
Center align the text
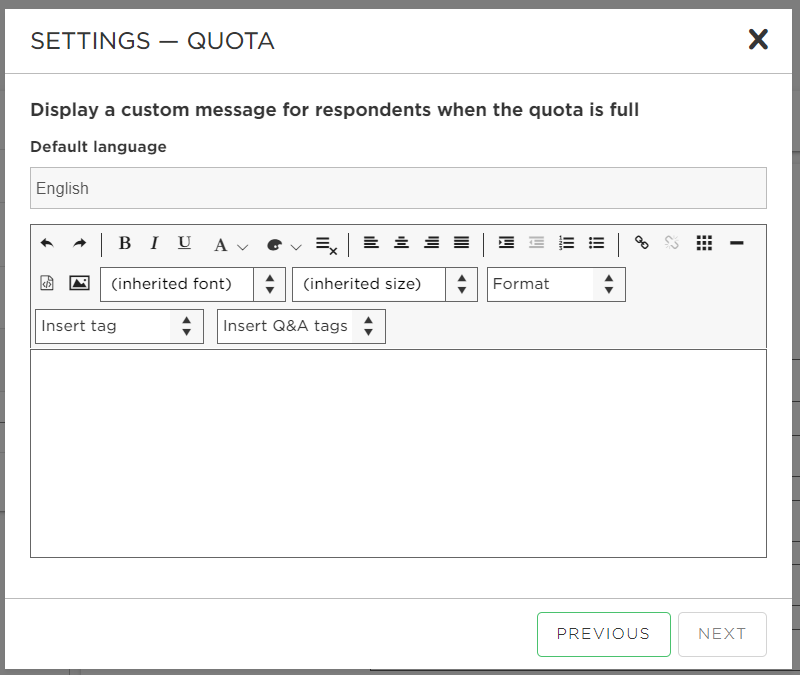click(402, 243)
